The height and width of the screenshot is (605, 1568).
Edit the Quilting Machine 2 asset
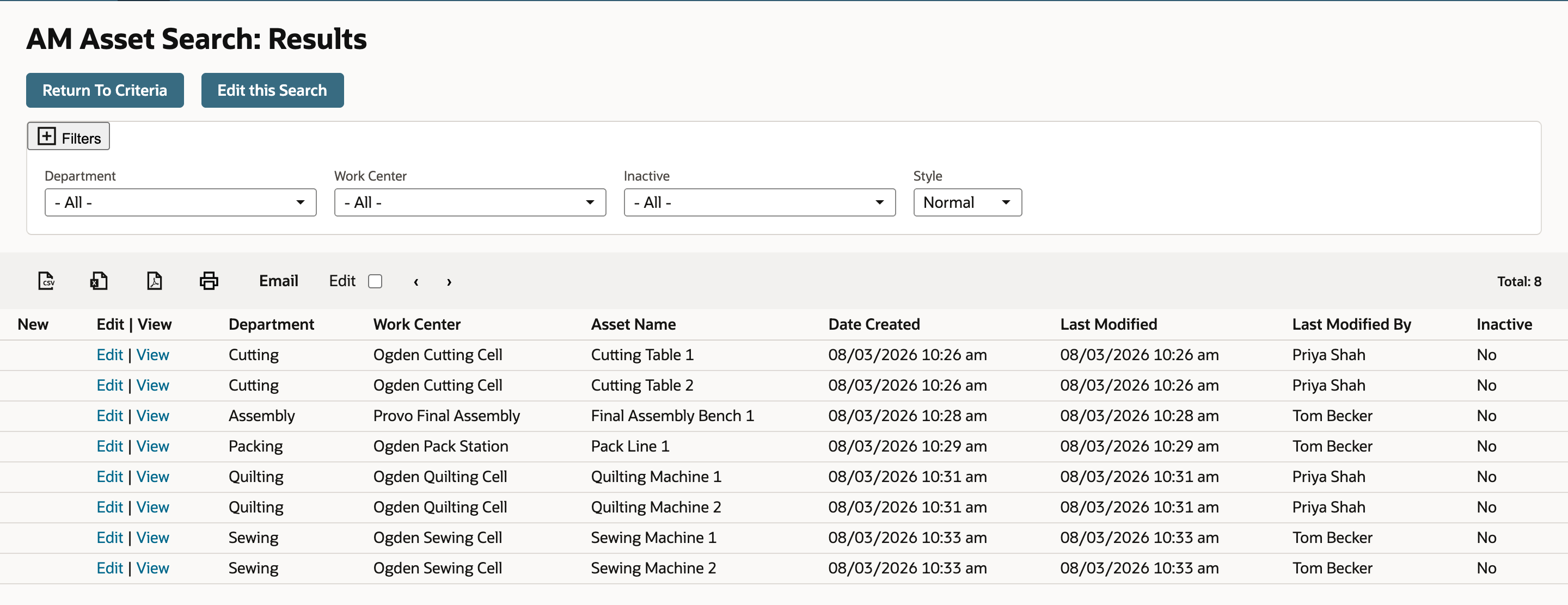point(109,507)
